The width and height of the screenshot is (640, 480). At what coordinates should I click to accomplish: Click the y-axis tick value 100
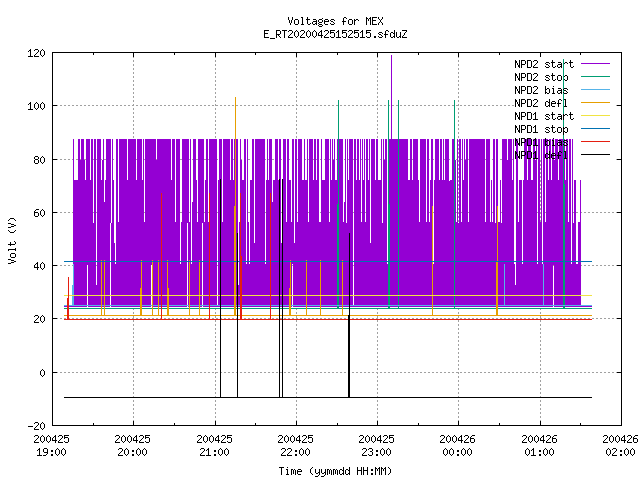tap(36, 106)
